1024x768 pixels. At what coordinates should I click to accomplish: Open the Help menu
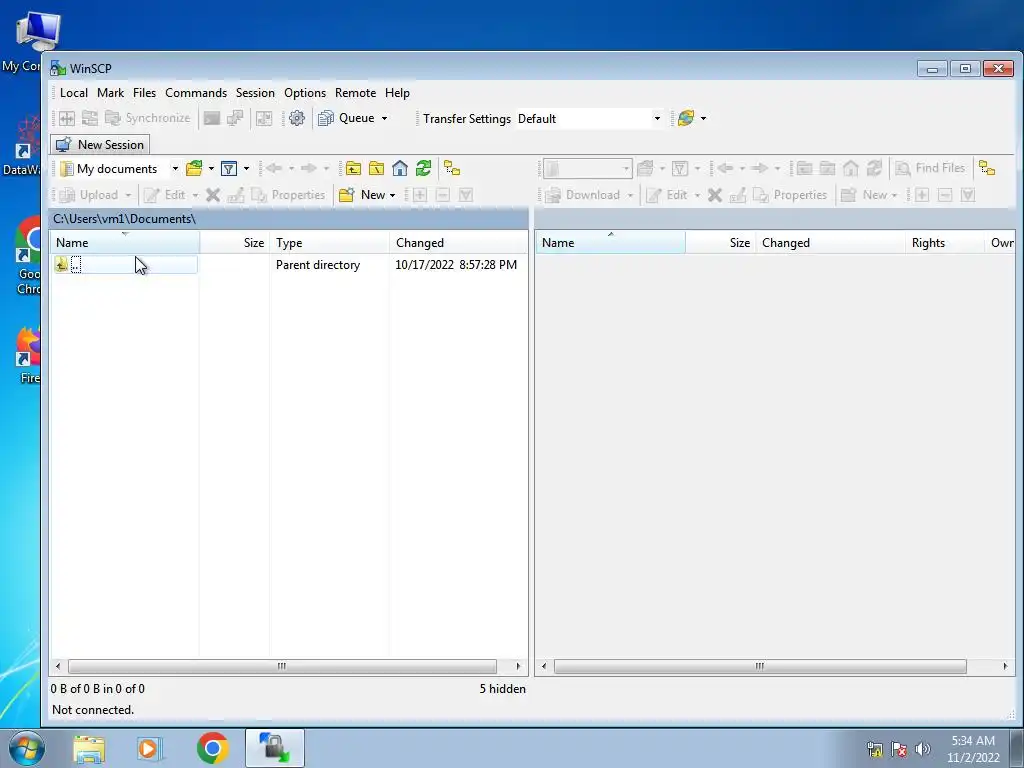click(x=397, y=93)
